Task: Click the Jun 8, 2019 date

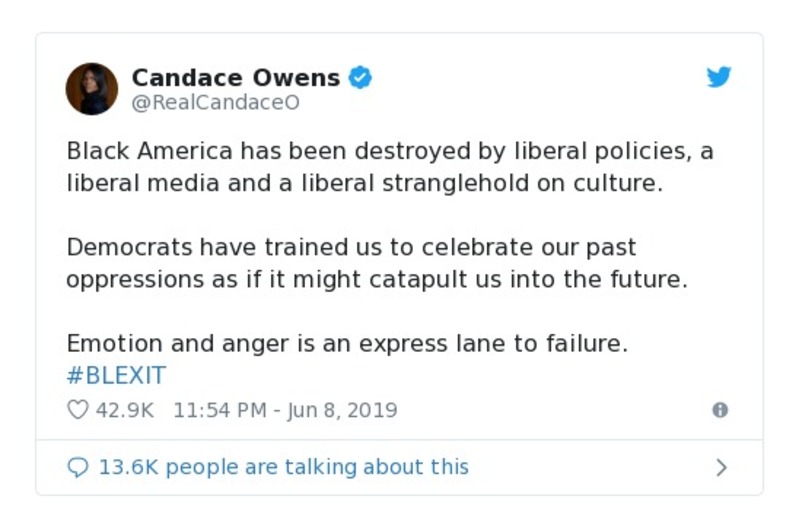Action: click(344, 410)
